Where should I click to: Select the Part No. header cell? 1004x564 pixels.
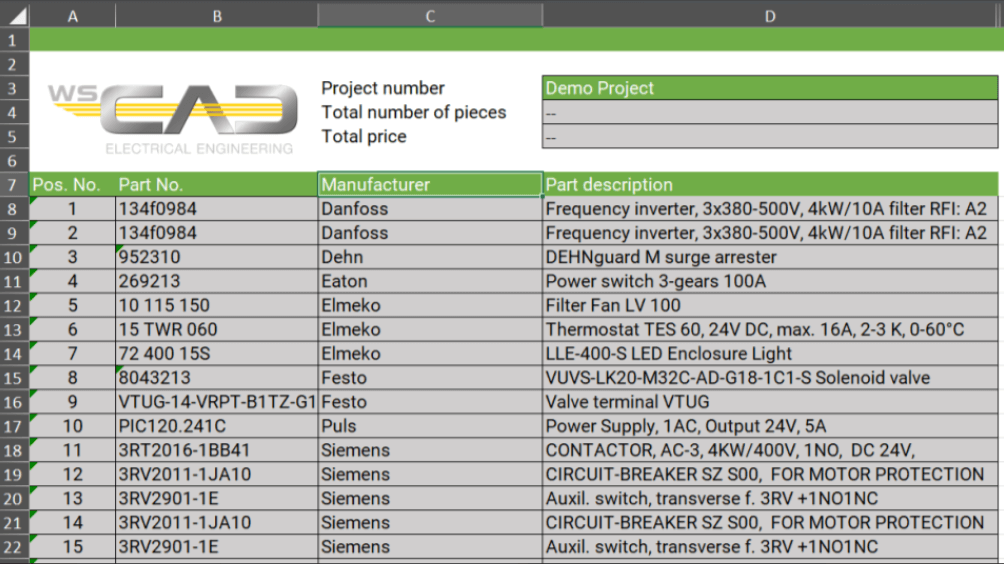[216, 185]
